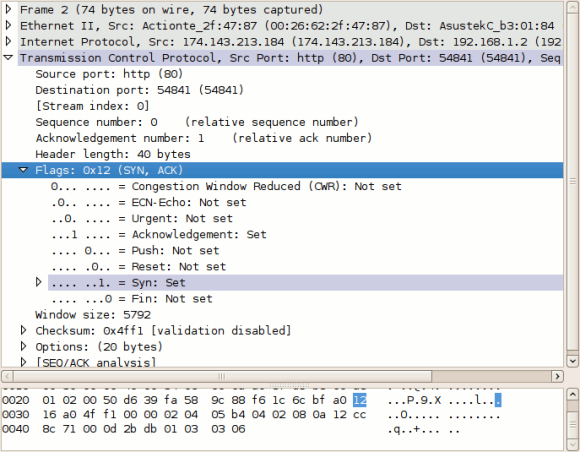This screenshot has height=452, width=580.
Task: Select the Sequence number row
Action: point(197,122)
